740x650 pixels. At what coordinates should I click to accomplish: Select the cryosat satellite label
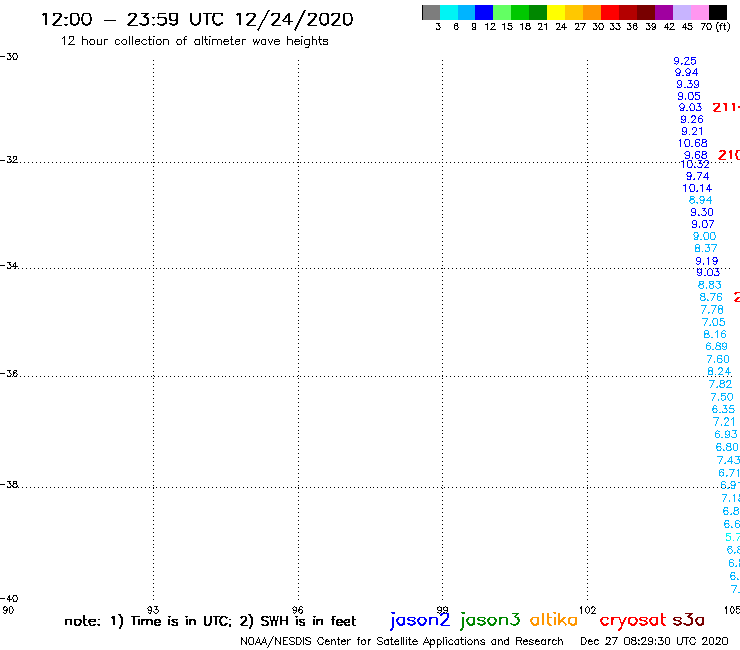pos(633,620)
